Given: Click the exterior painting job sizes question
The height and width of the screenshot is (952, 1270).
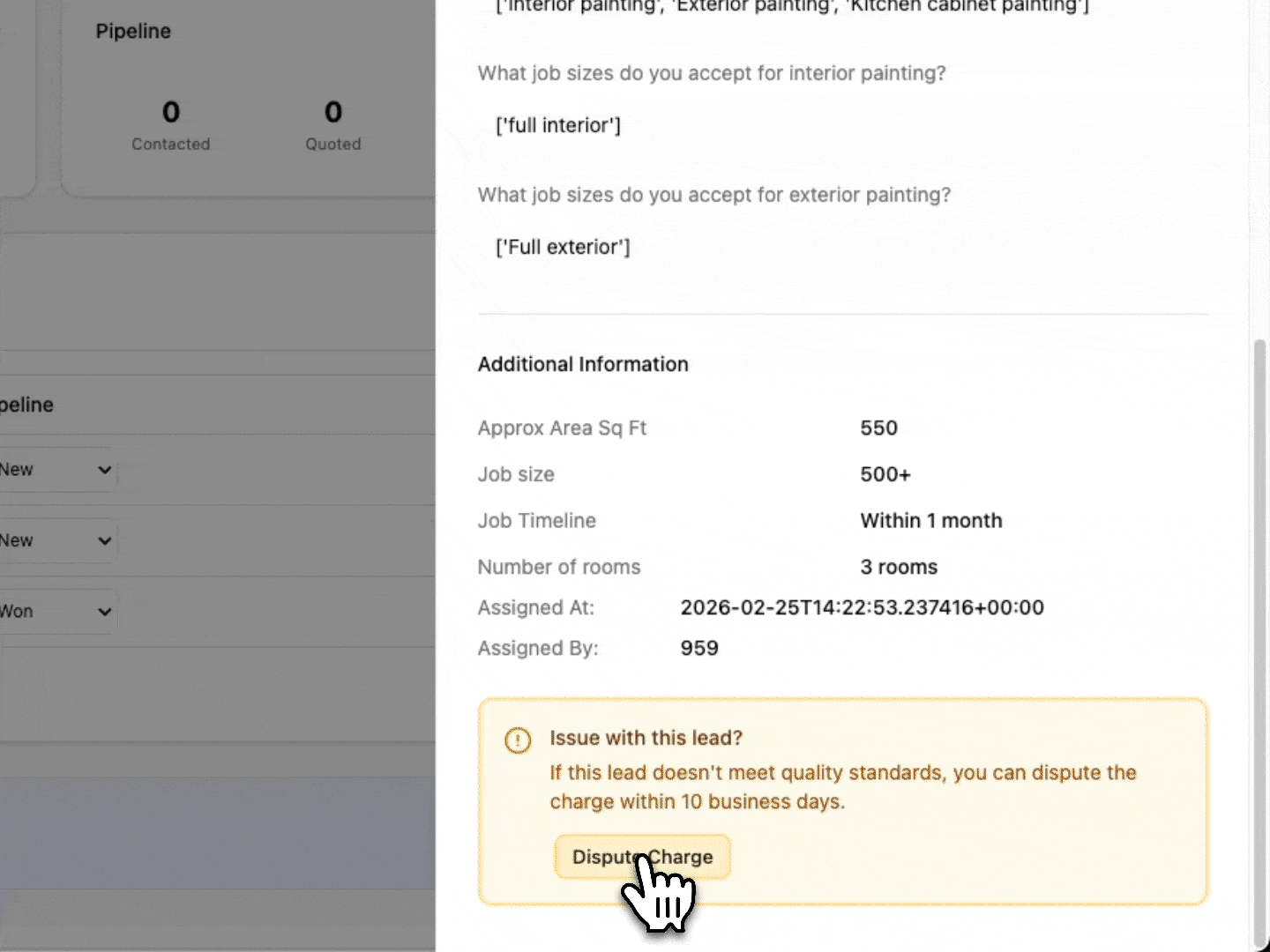Looking at the screenshot, I should (713, 195).
